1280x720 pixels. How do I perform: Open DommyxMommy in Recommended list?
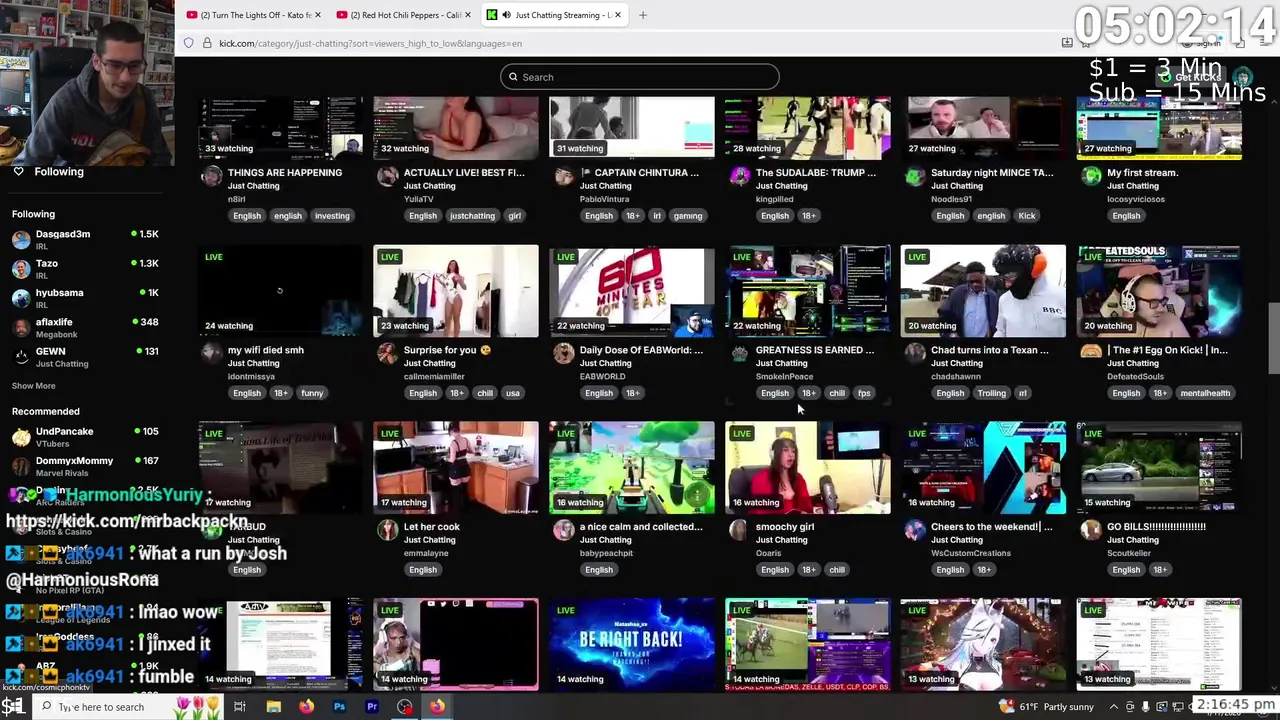pos(85,465)
